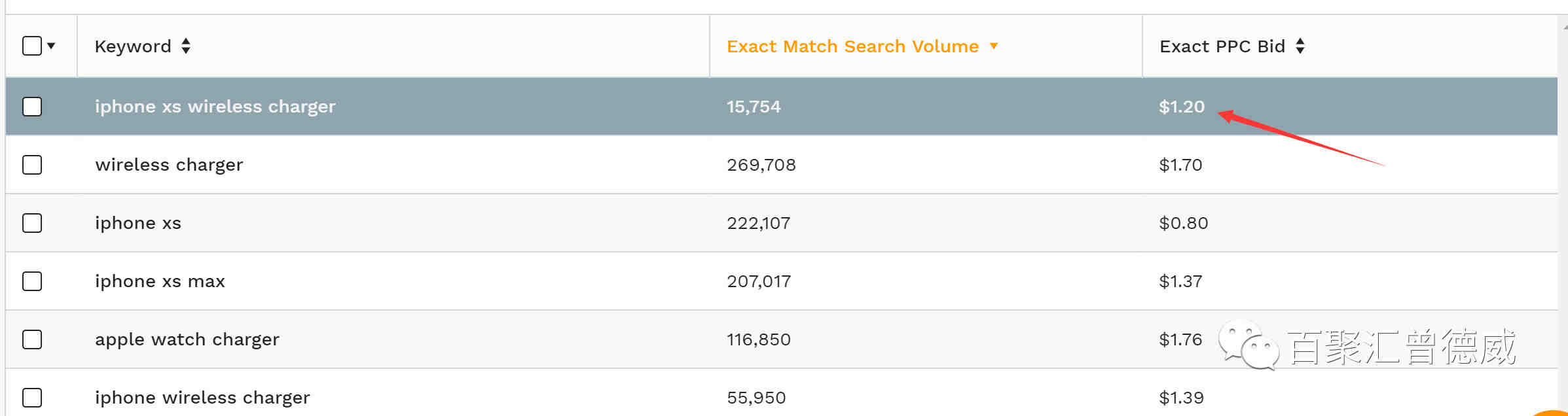Screen dimensions: 1568x416
Task: Toggle the select-all header checkbox
Action: (32, 46)
